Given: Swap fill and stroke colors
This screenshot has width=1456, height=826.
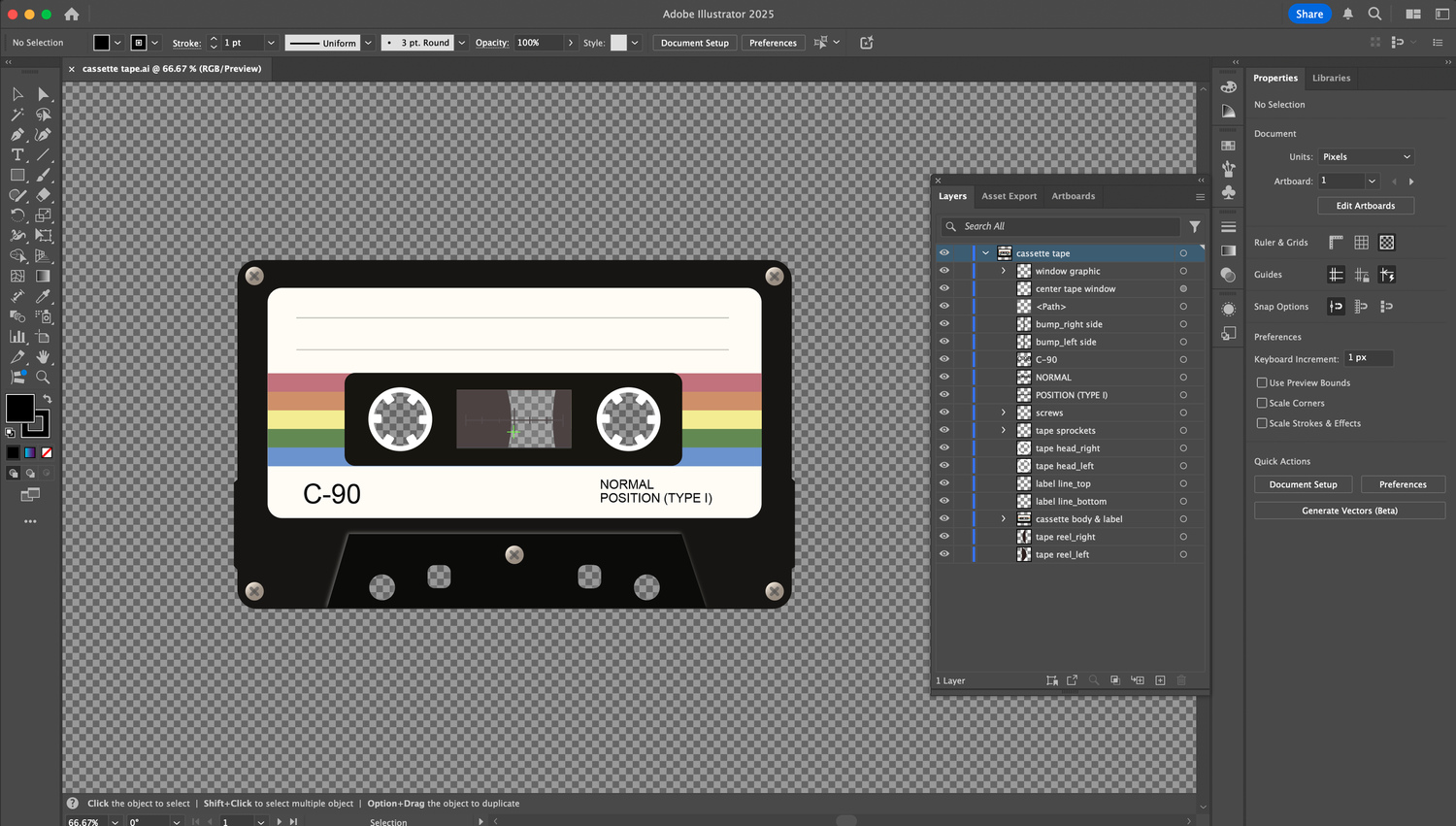Looking at the screenshot, I should 47,399.
